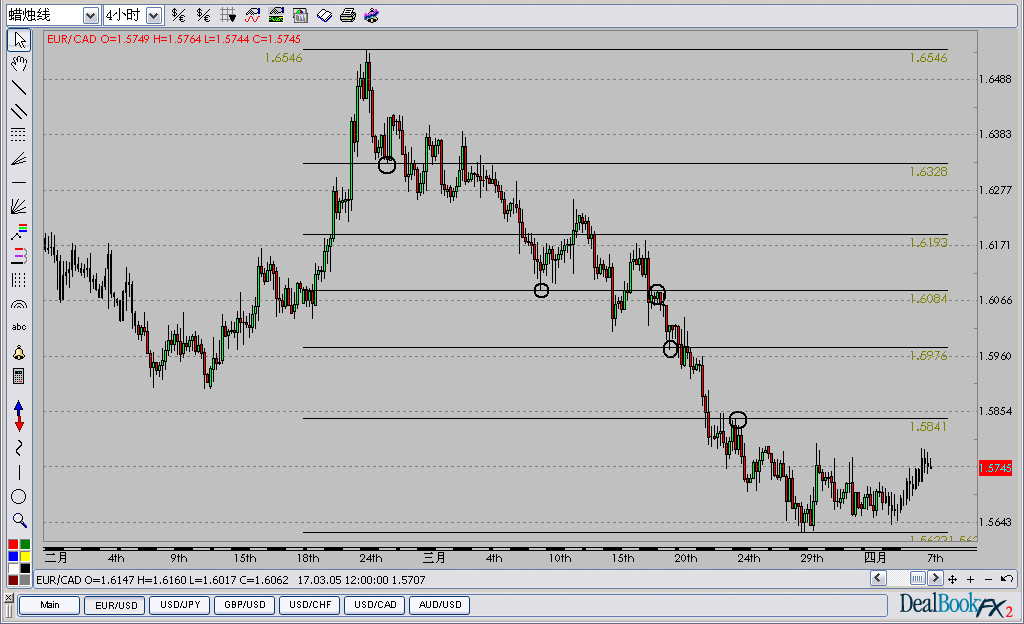Image resolution: width=1024 pixels, height=624 pixels.
Task: Click the Main button
Action: (50, 605)
